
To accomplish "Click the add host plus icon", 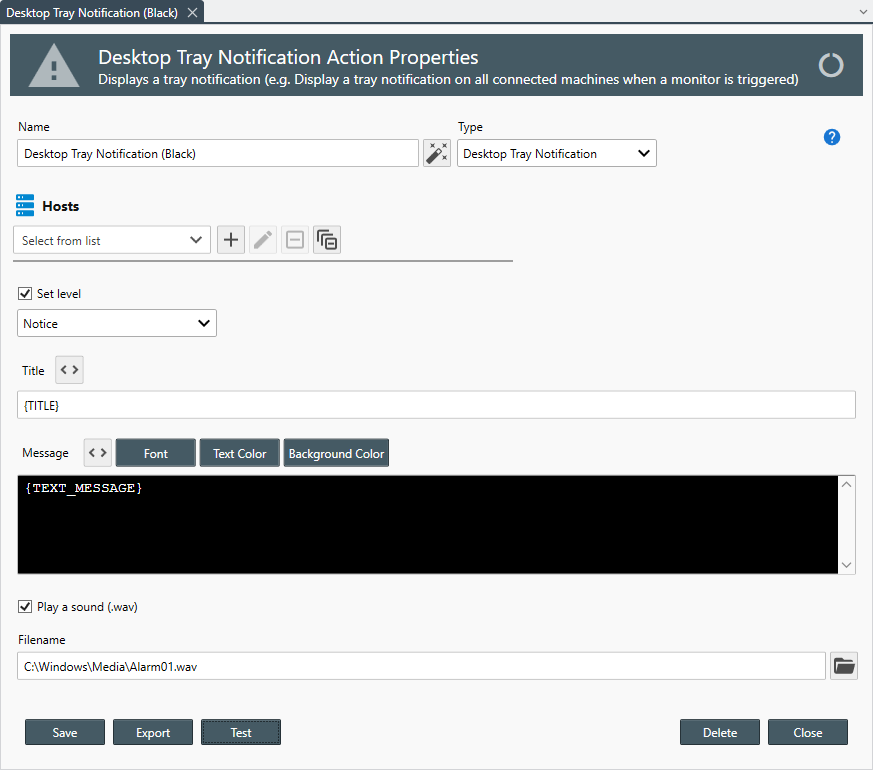I will coord(231,240).
